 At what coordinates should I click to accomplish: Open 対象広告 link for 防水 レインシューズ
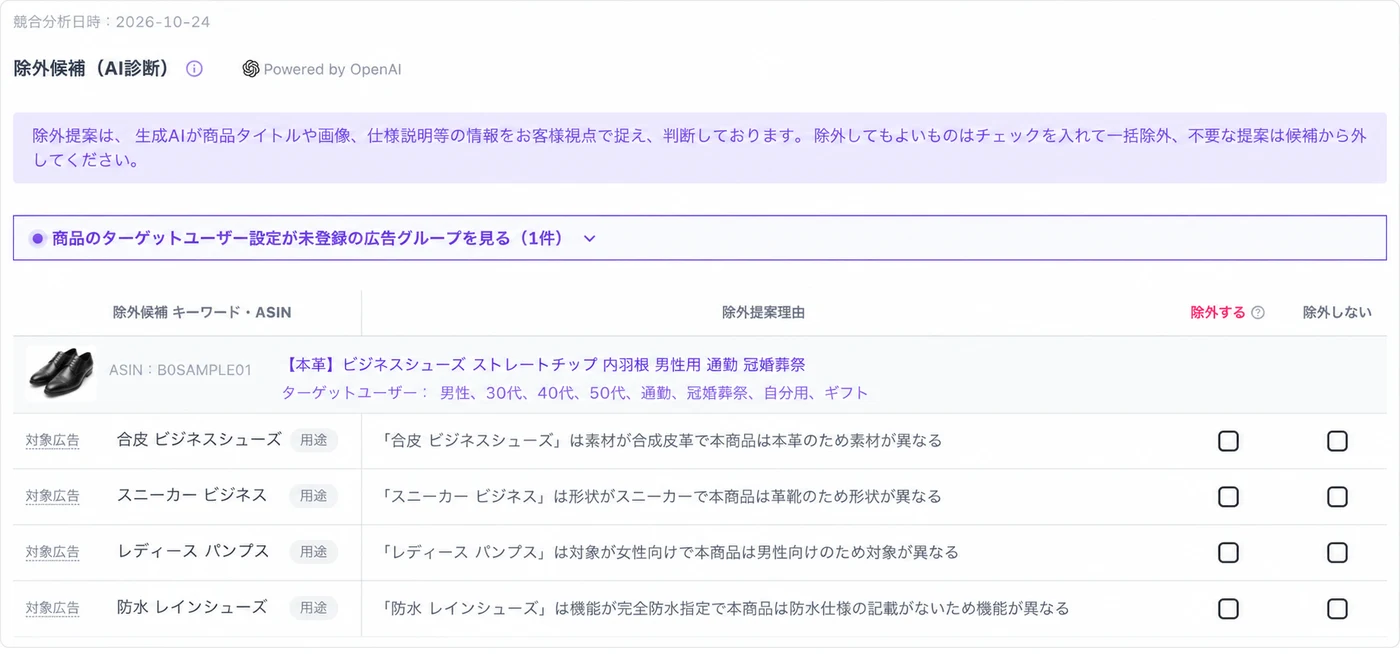pyautogui.click(x=52, y=608)
